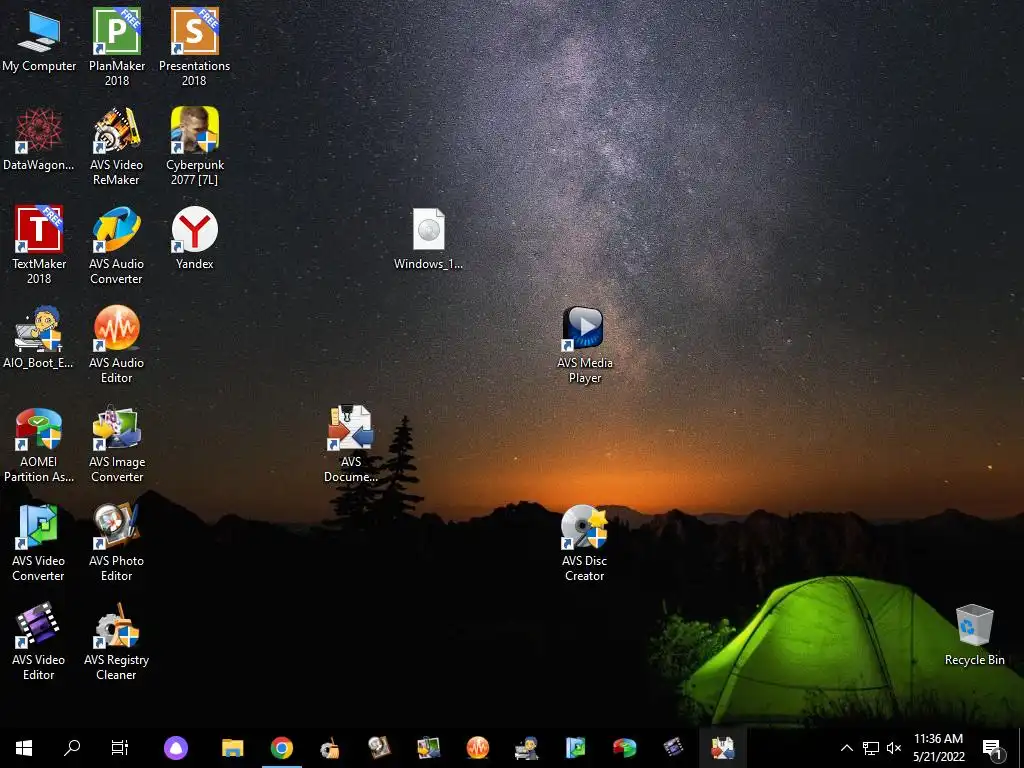Open the notification Action Center
1024x768 pixels.
click(993, 748)
